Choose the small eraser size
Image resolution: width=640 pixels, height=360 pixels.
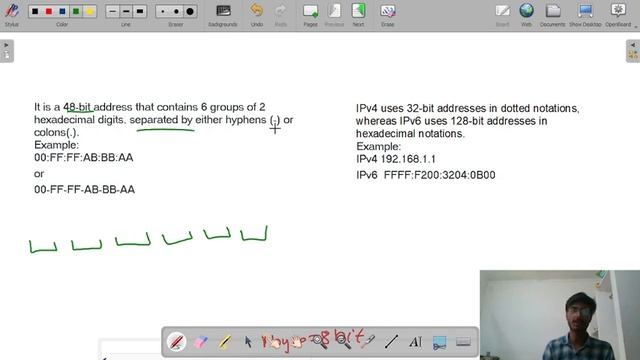[163, 11]
